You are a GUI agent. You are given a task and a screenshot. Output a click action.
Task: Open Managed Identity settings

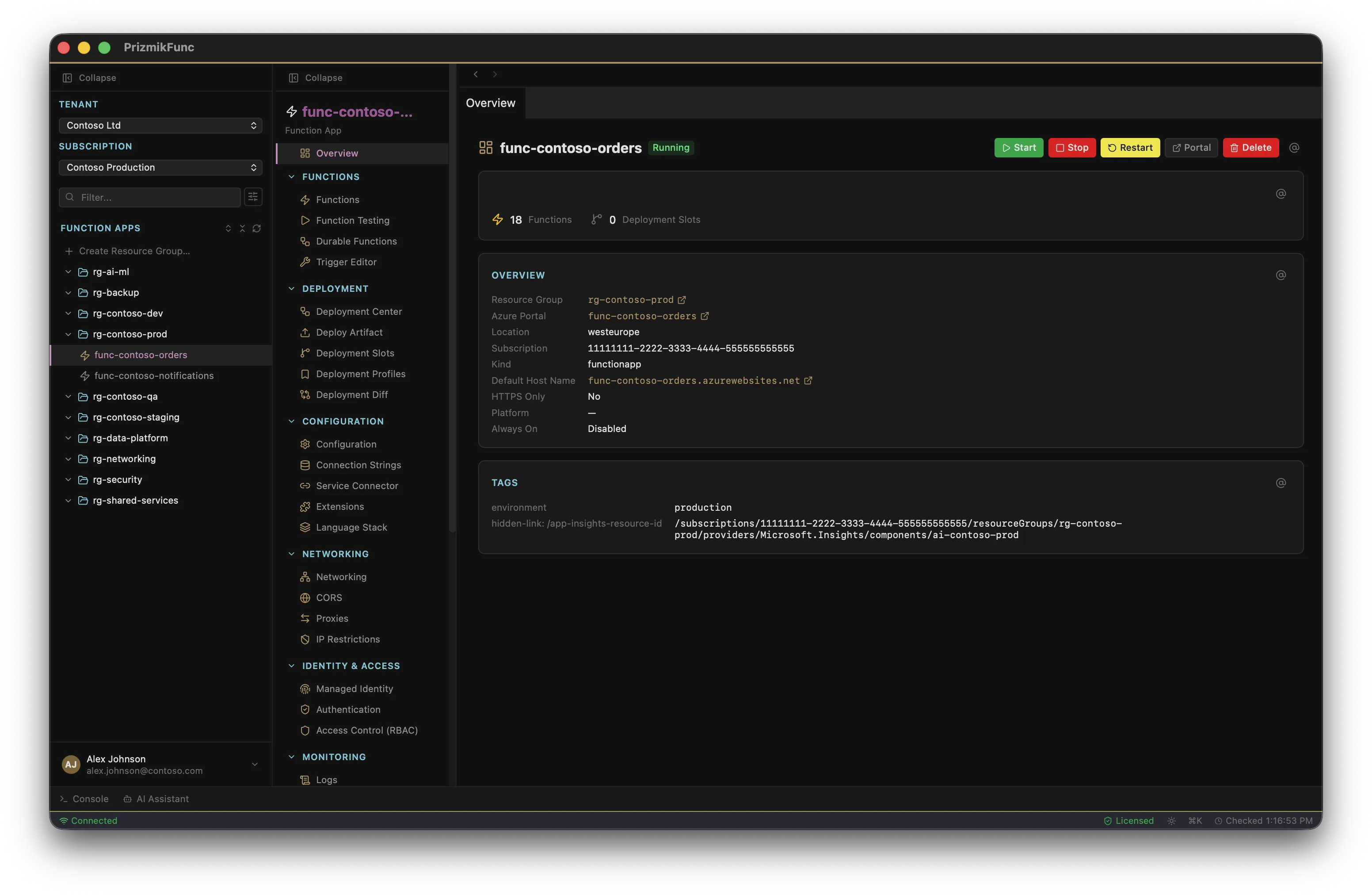[x=354, y=688]
